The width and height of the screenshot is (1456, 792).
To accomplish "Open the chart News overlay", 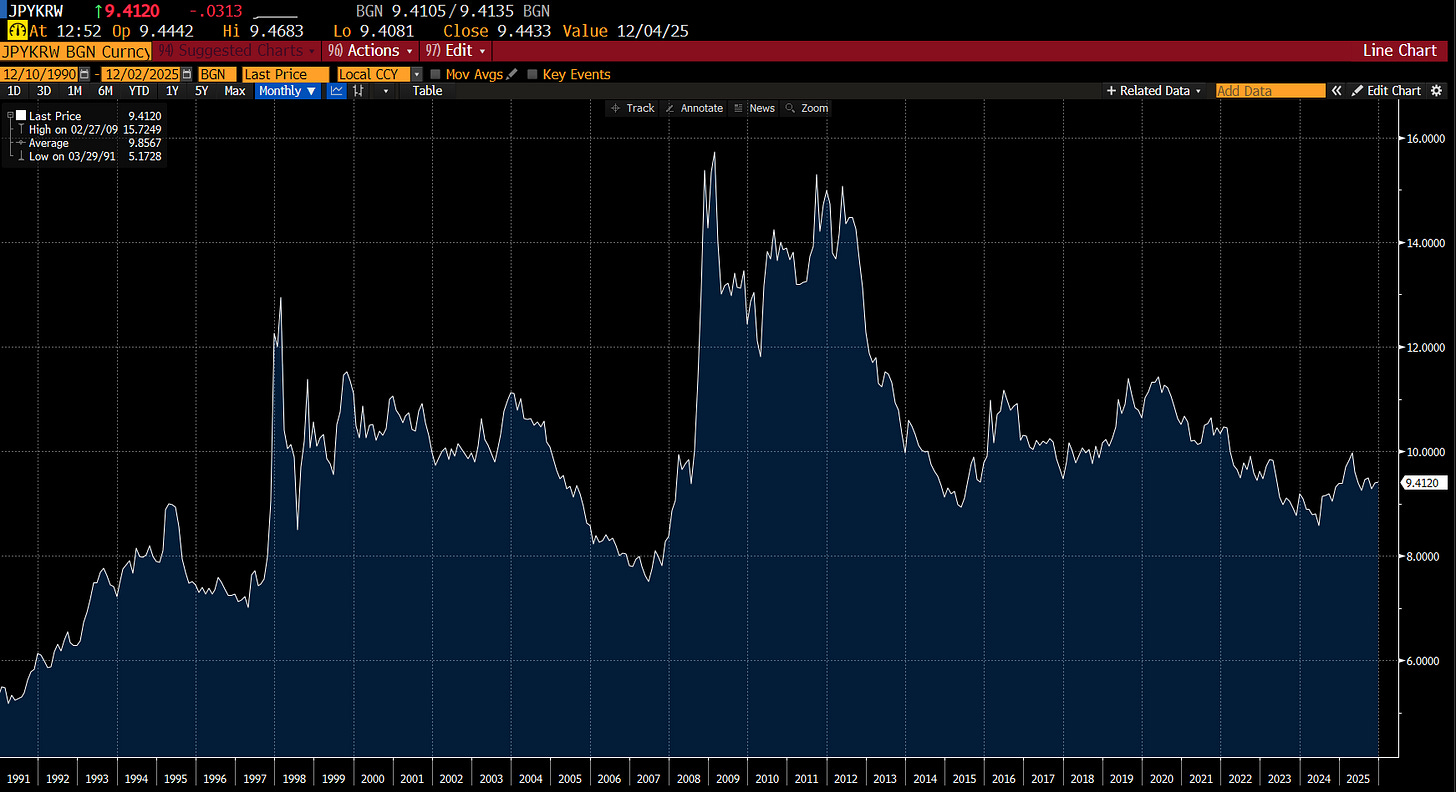I will pyautogui.click(x=754, y=108).
